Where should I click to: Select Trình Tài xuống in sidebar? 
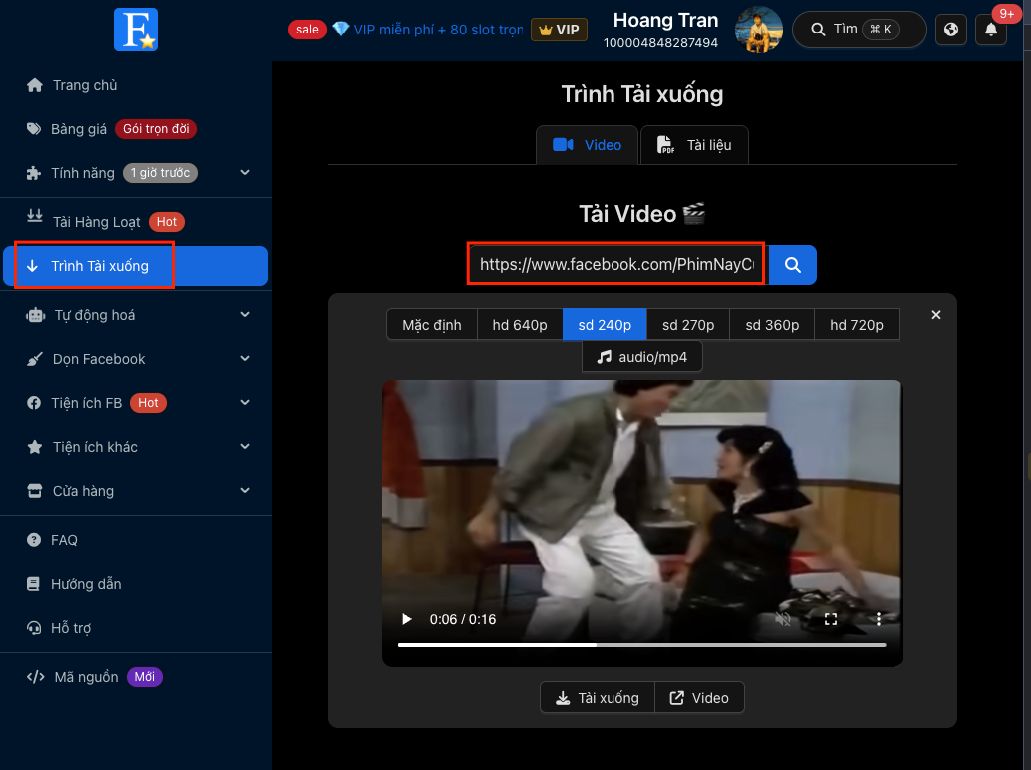(x=135, y=266)
